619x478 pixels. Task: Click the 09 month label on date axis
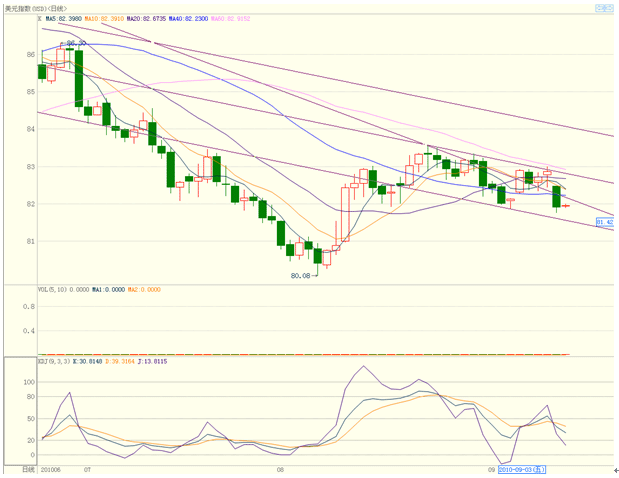pyautogui.click(x=491, y=470)
